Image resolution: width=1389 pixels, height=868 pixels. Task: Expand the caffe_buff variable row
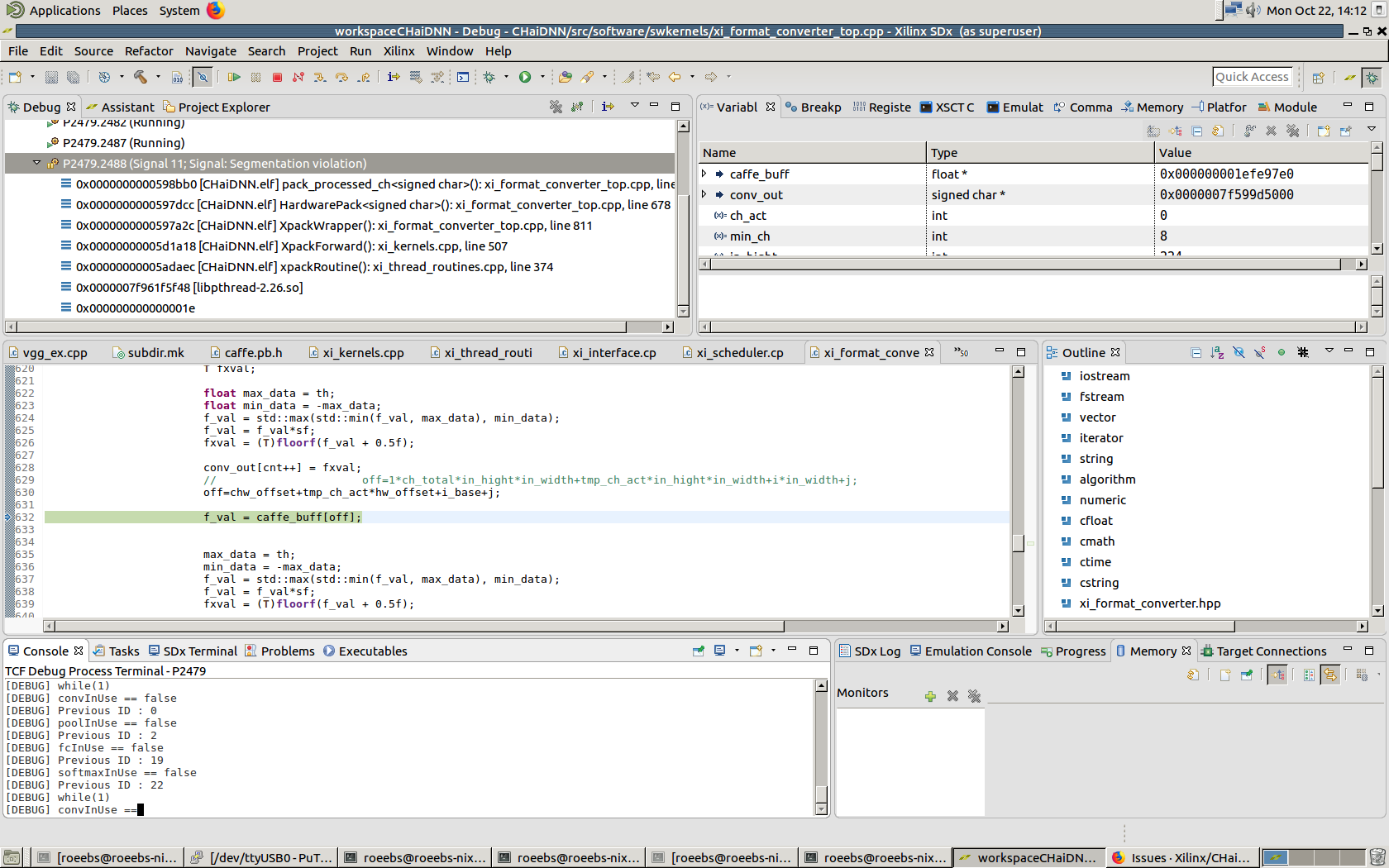pos(704,174)
